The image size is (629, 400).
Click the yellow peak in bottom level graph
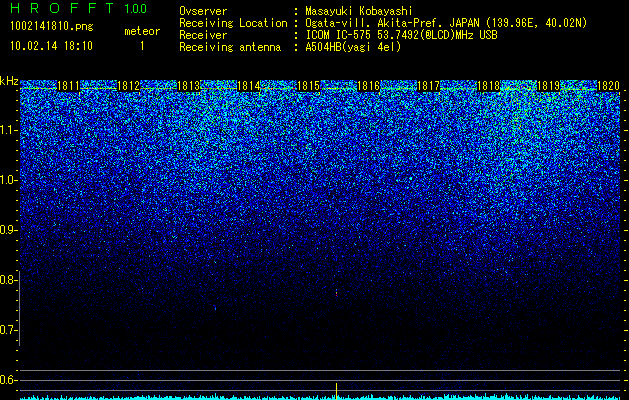337,390
